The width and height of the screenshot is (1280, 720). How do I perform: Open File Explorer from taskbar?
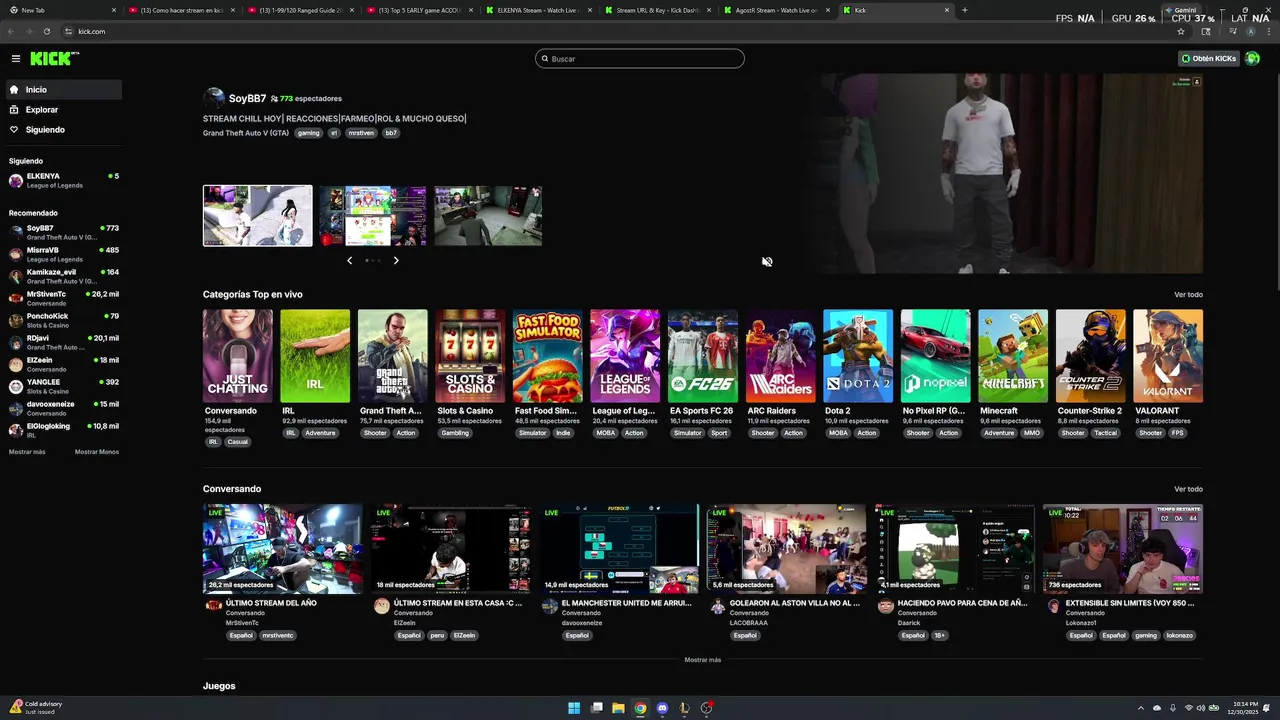click(618, 708)
